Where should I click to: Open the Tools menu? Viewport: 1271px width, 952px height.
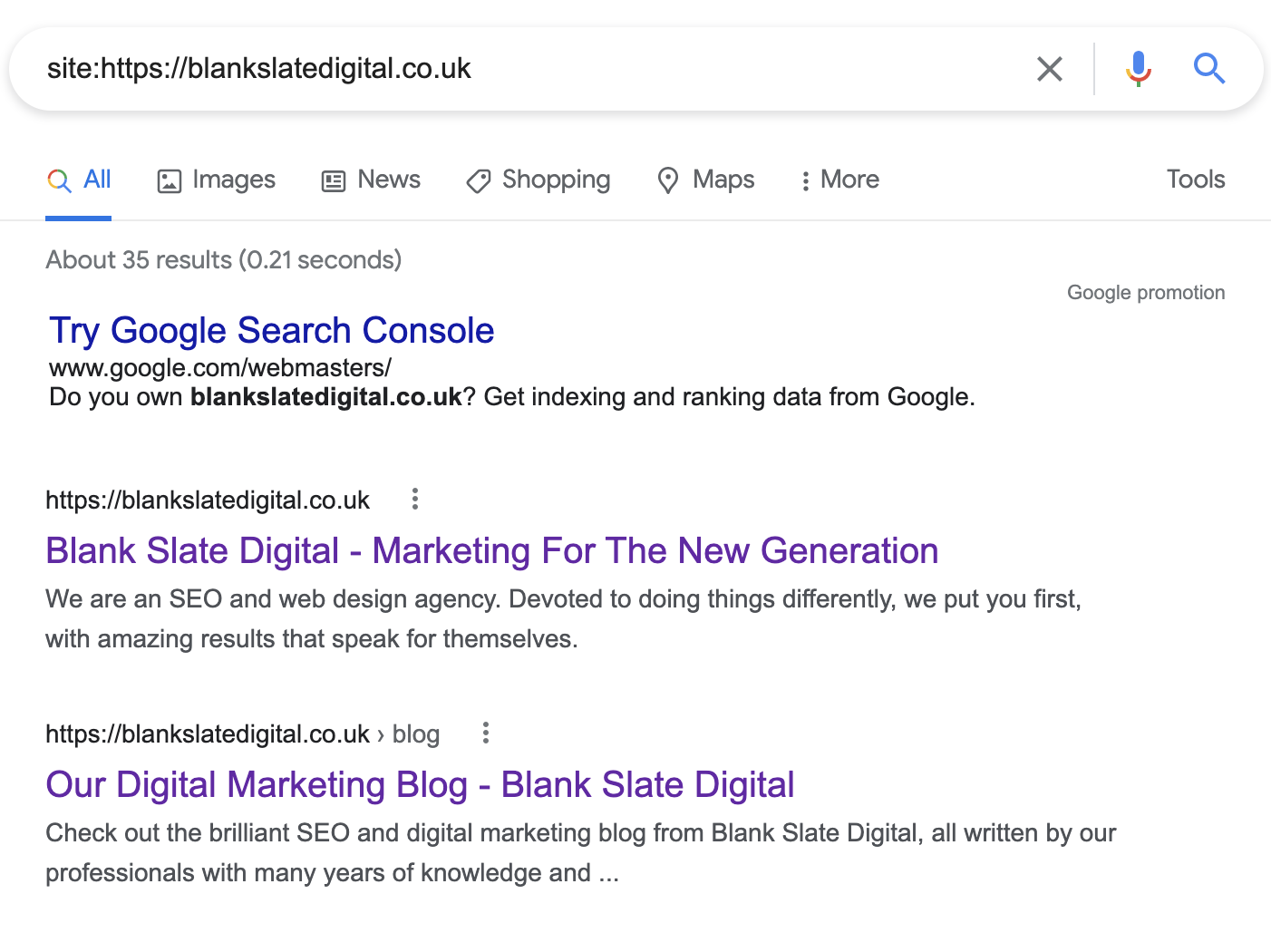click(x=1196, y=180)
